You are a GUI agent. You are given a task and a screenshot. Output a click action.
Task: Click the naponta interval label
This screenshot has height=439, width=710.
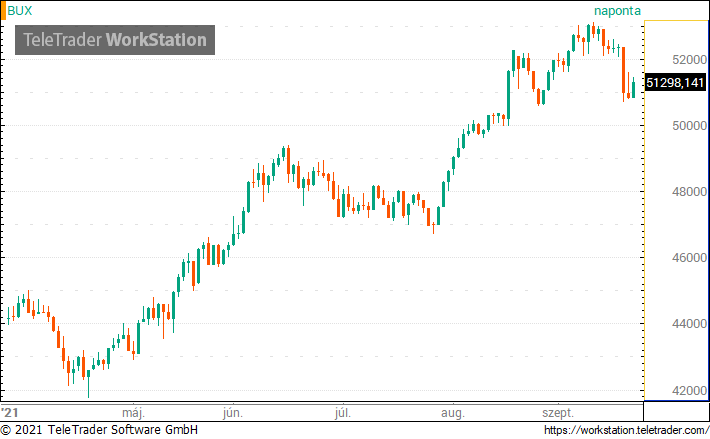(617, 11)
